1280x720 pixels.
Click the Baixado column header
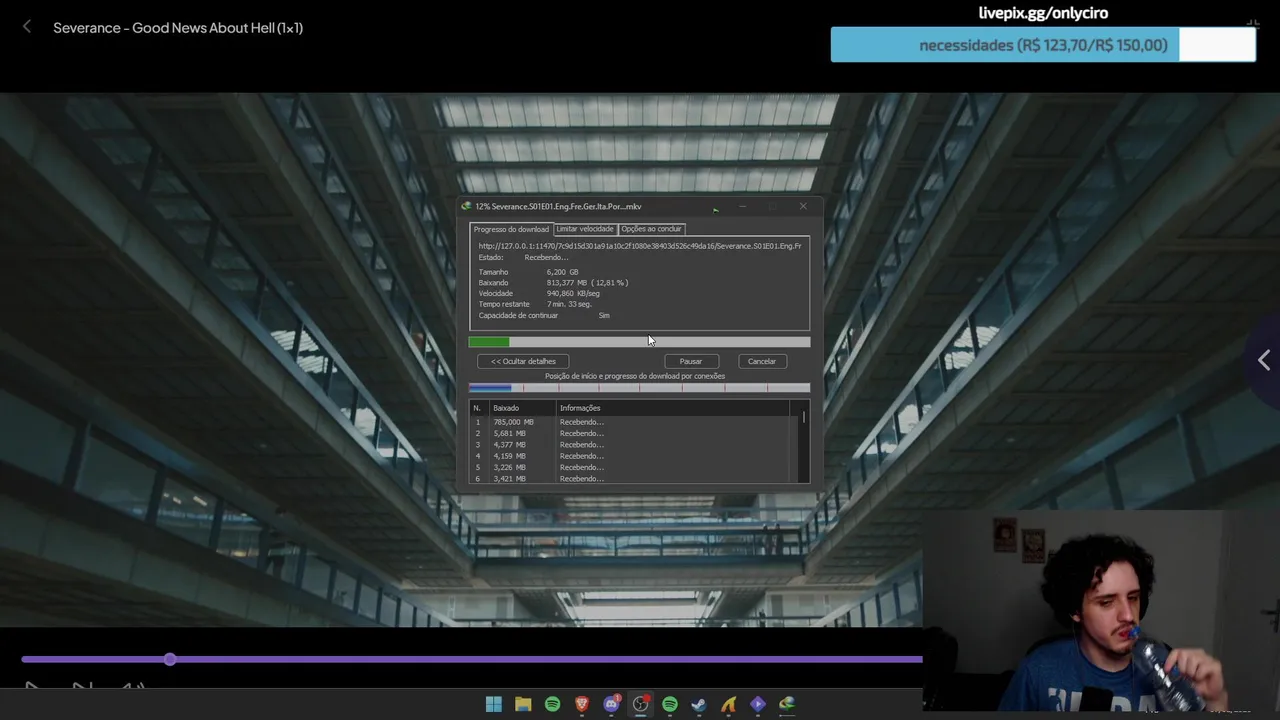[521, 408]
